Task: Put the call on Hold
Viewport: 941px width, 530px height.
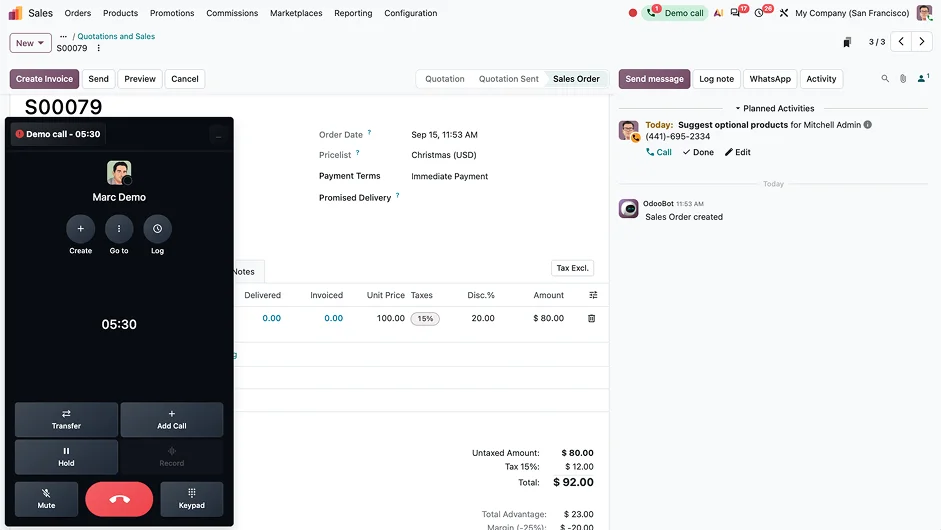Action: point(66,457)
